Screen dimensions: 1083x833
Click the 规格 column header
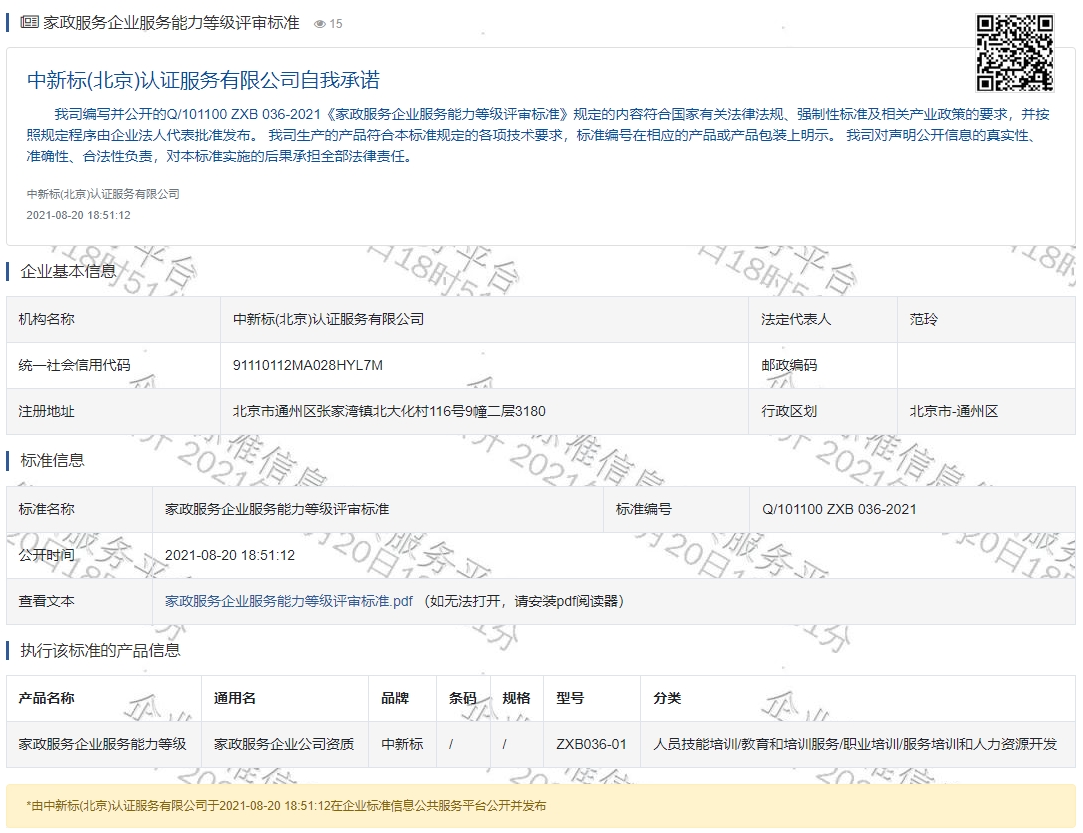point(517,698)
